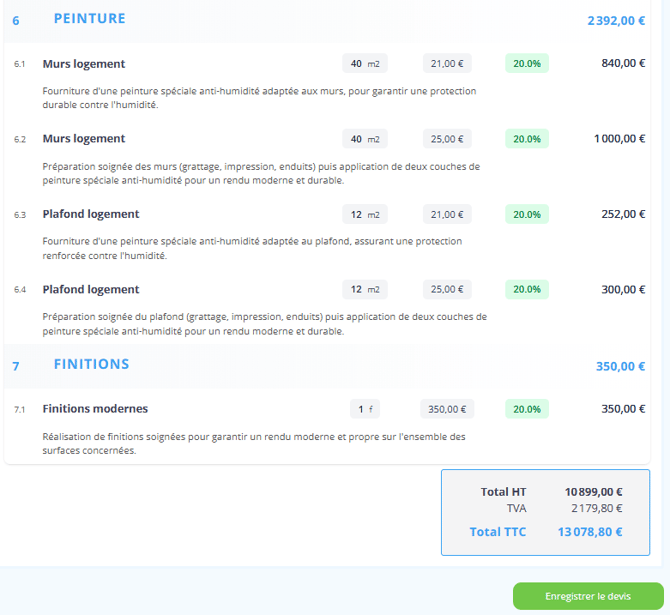Edit the 25,00 € unit price on line 6.2

click(447, 139)
